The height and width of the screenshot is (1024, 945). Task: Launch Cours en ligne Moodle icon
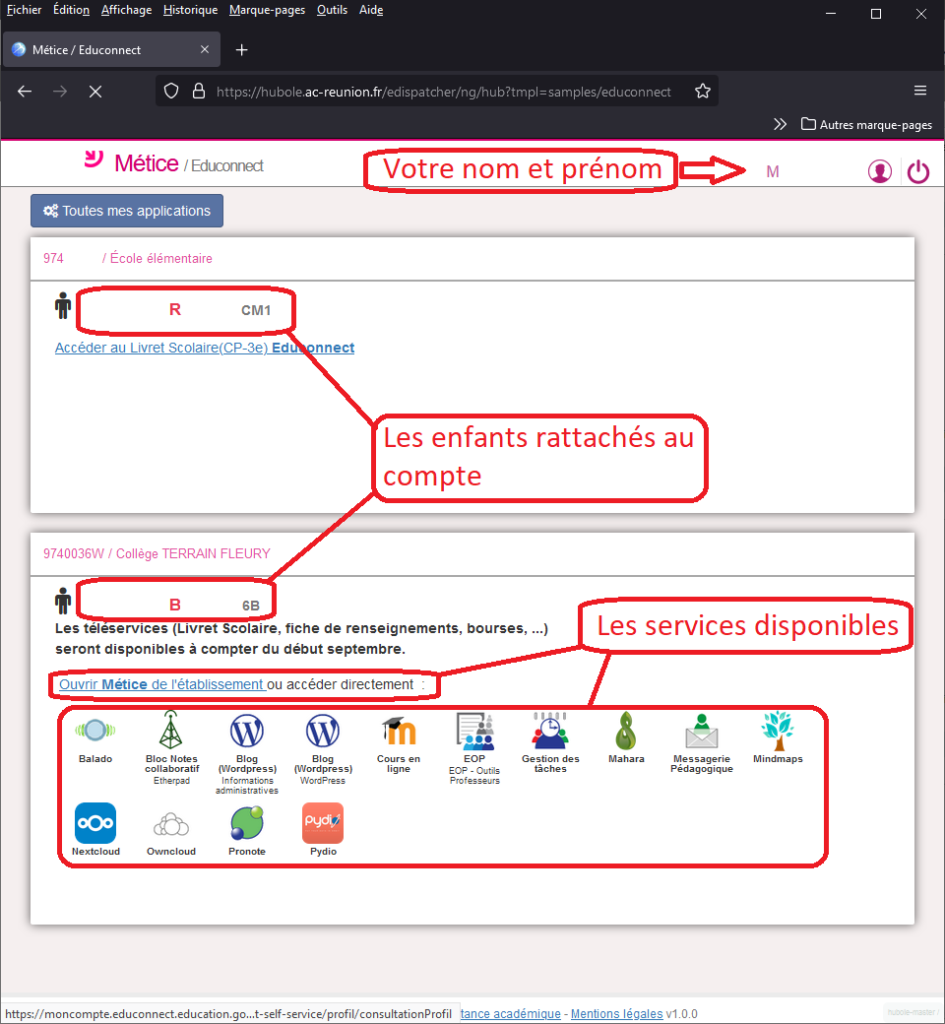(x=399, y=731)
